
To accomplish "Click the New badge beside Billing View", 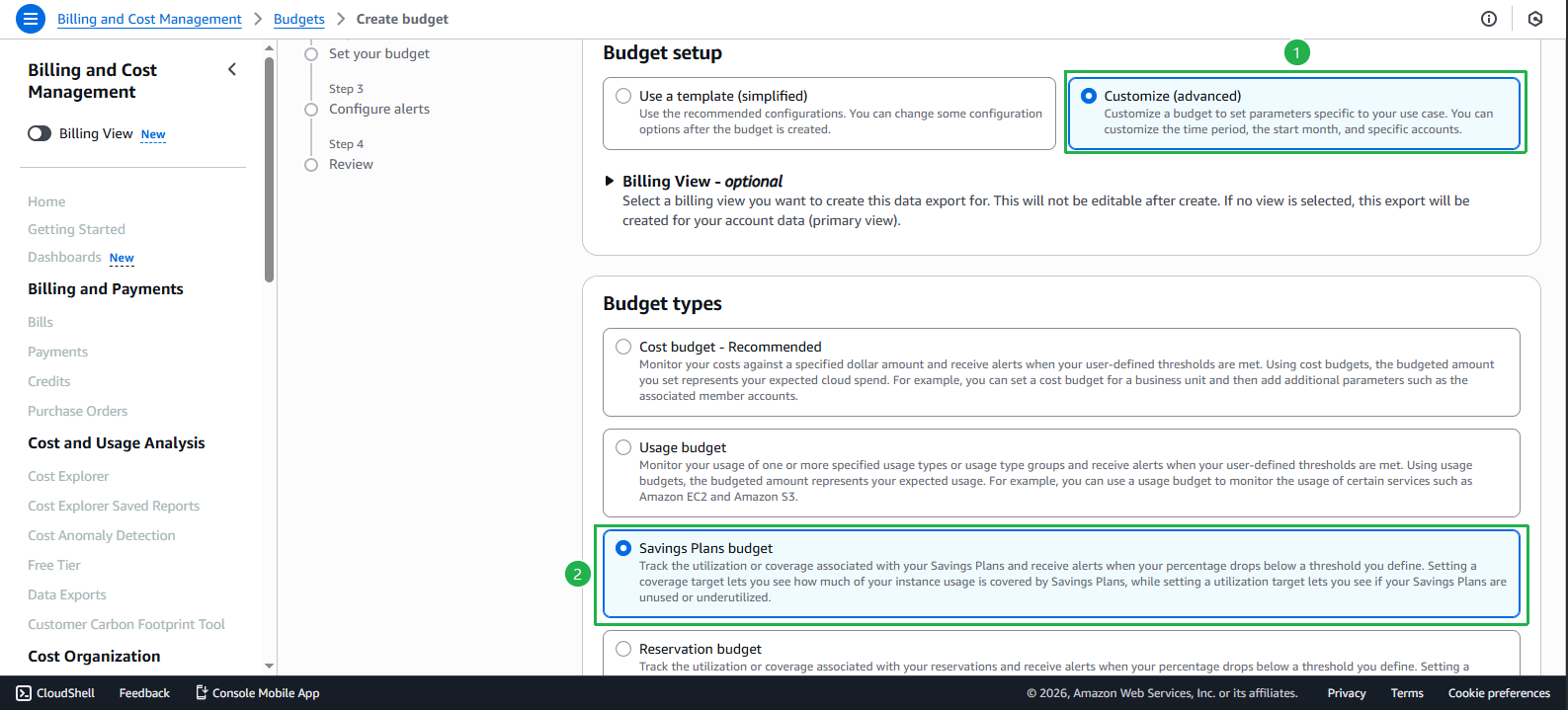I will coord(153,134).
